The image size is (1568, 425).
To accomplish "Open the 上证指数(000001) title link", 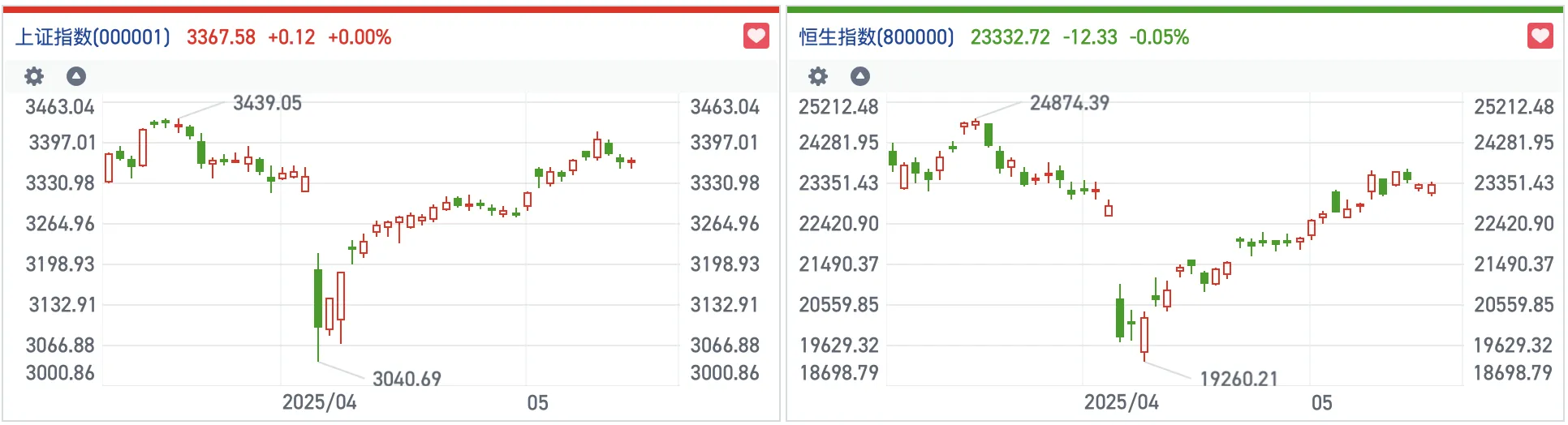I will 93,37.
